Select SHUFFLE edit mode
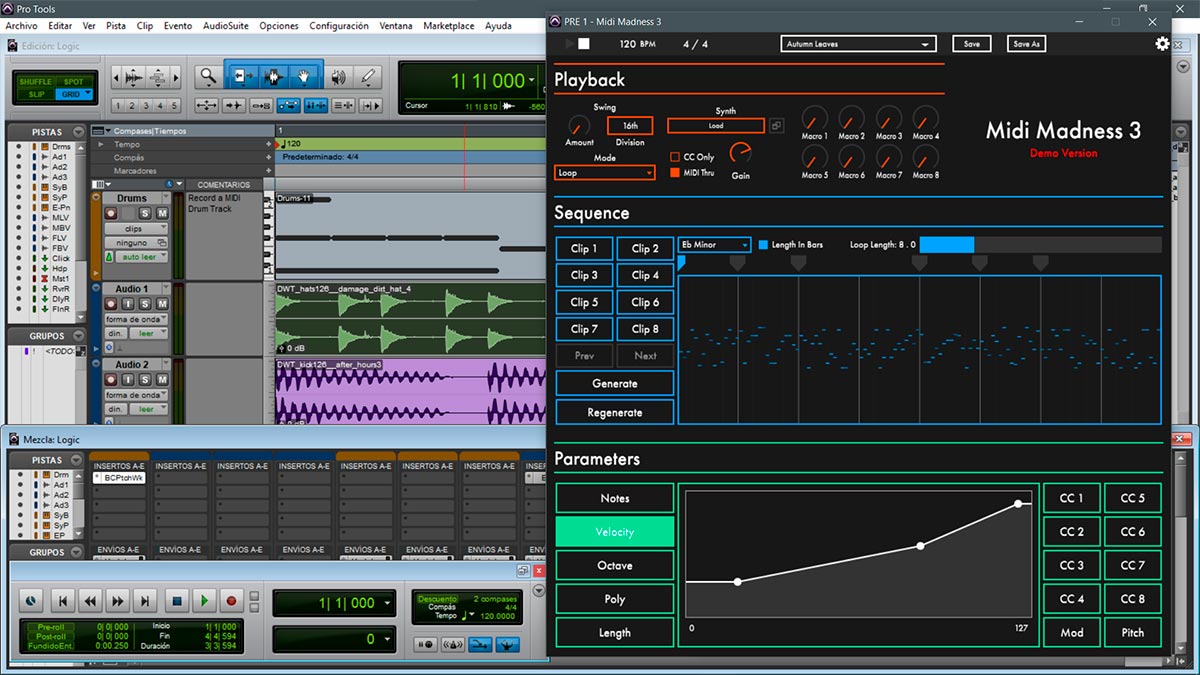The image size is (1200, 675). click(x=35, y=82)
